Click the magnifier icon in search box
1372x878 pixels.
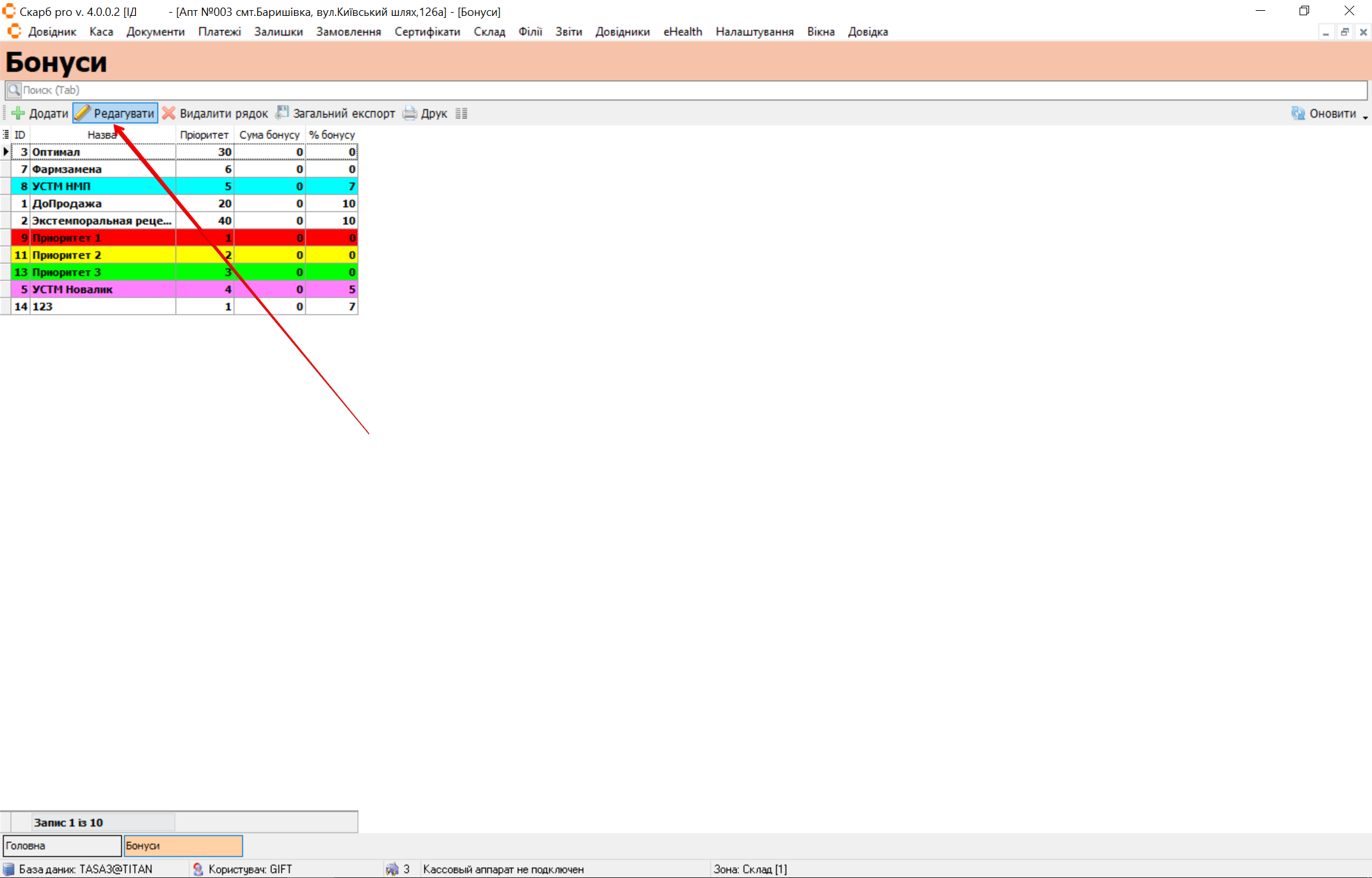pyautogui.click(x=14, y=90)
